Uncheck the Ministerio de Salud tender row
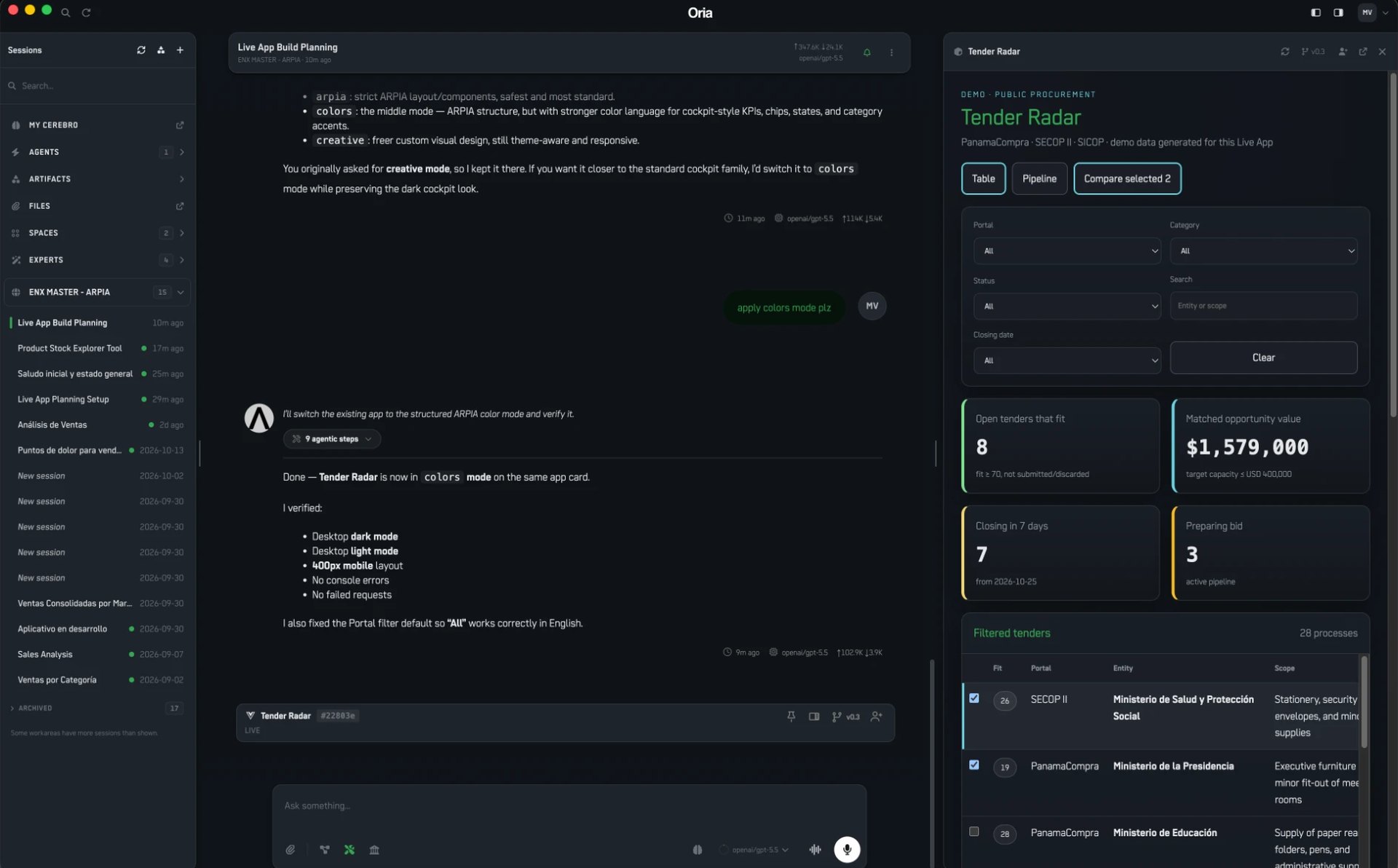The height and width of the screenshot is (868, 1398). [x=974, y=698]
